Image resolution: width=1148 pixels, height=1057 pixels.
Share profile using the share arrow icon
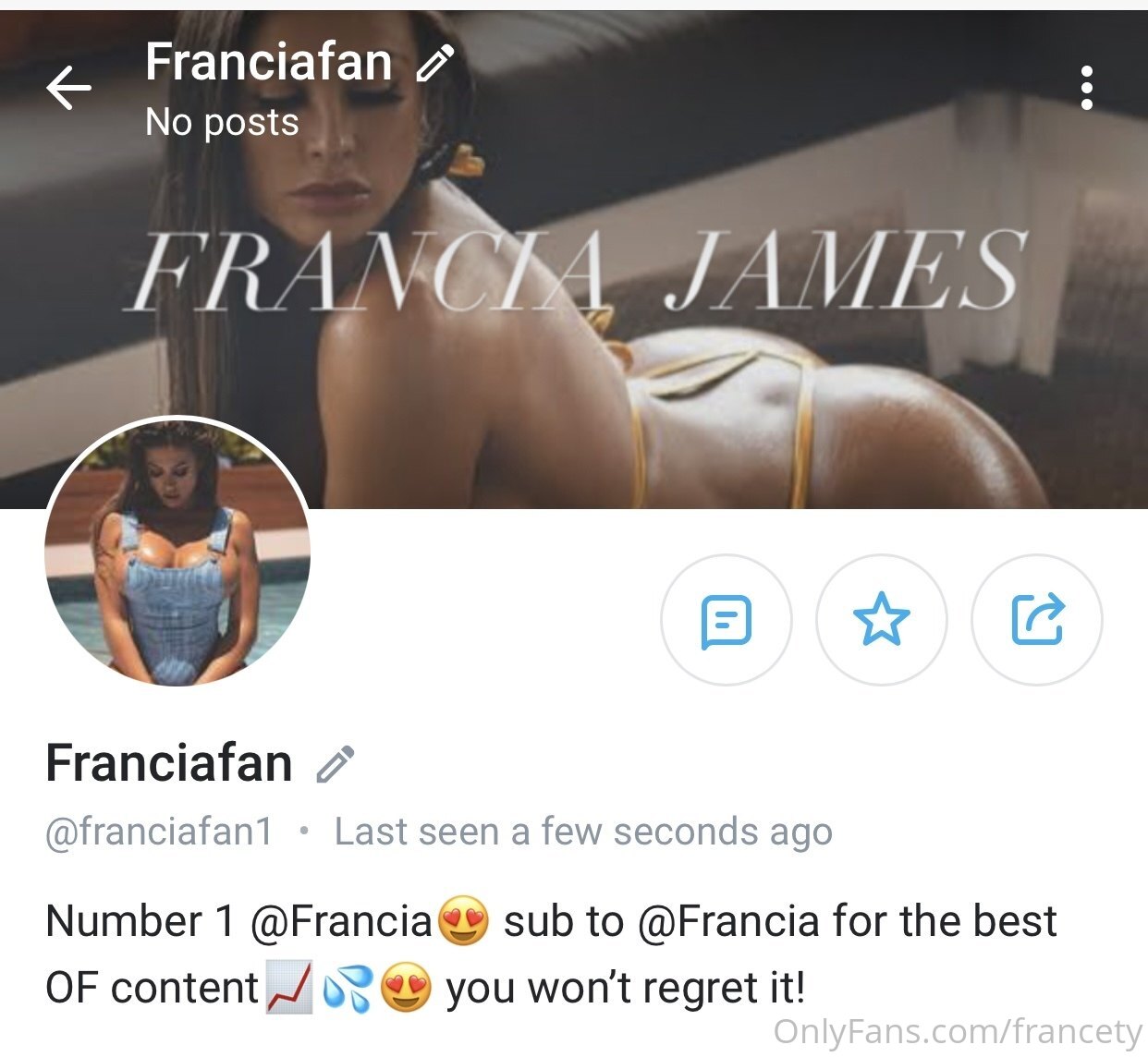tap(1037, 620)
